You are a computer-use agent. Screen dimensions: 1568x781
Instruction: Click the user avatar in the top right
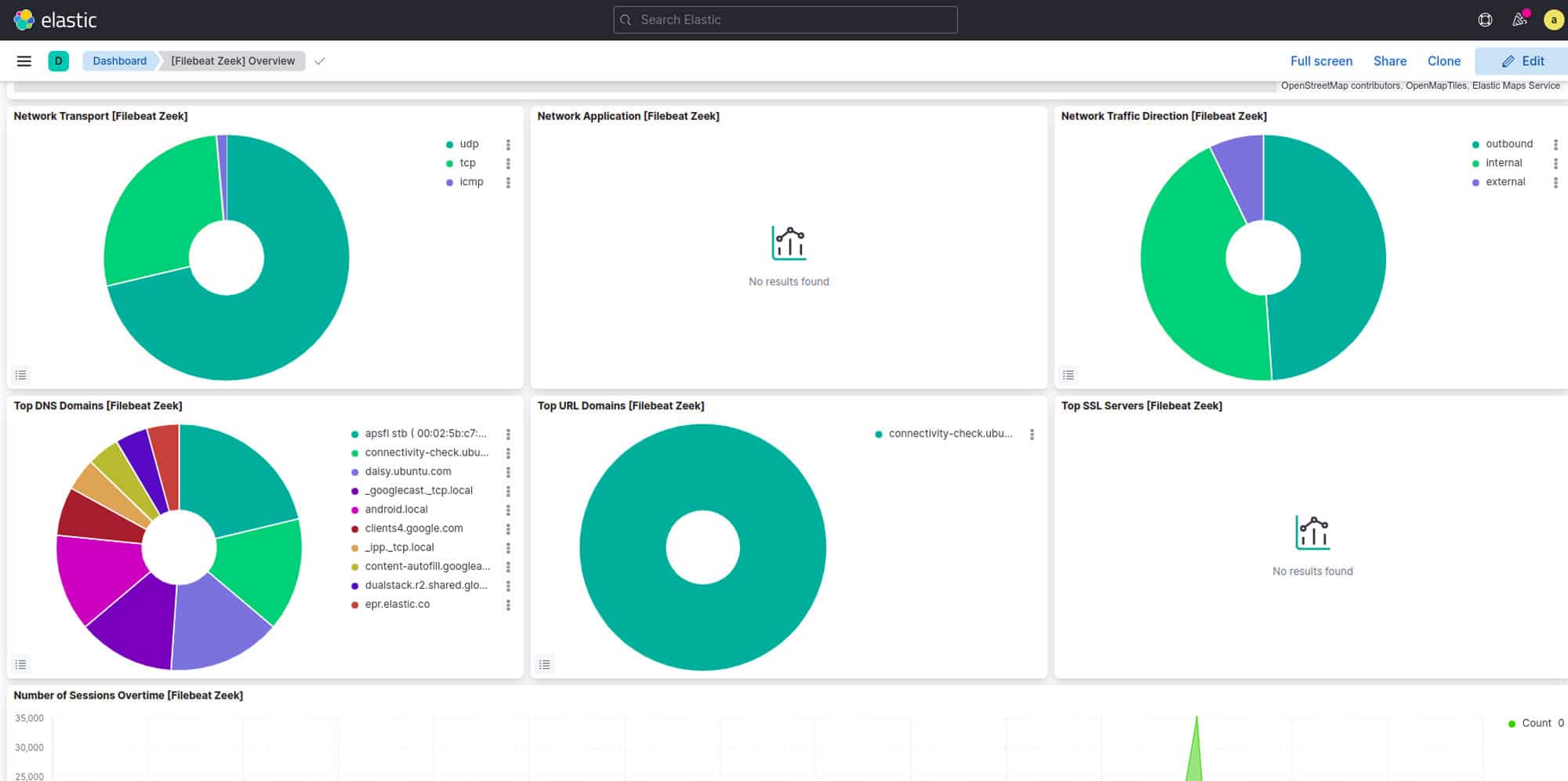pos(1554,20)
